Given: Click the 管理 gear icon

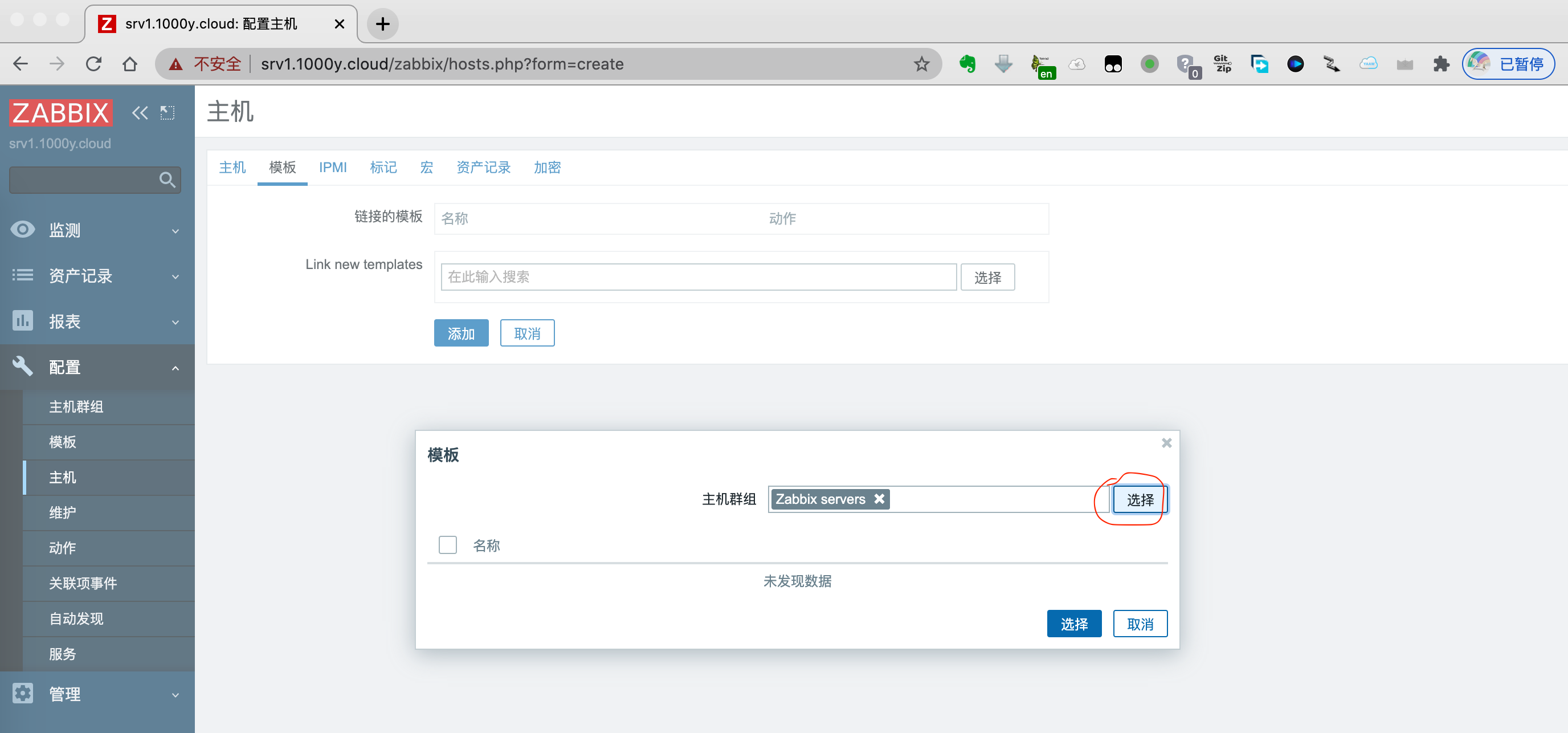Looking at the screenshot, I should coord(23,694).
